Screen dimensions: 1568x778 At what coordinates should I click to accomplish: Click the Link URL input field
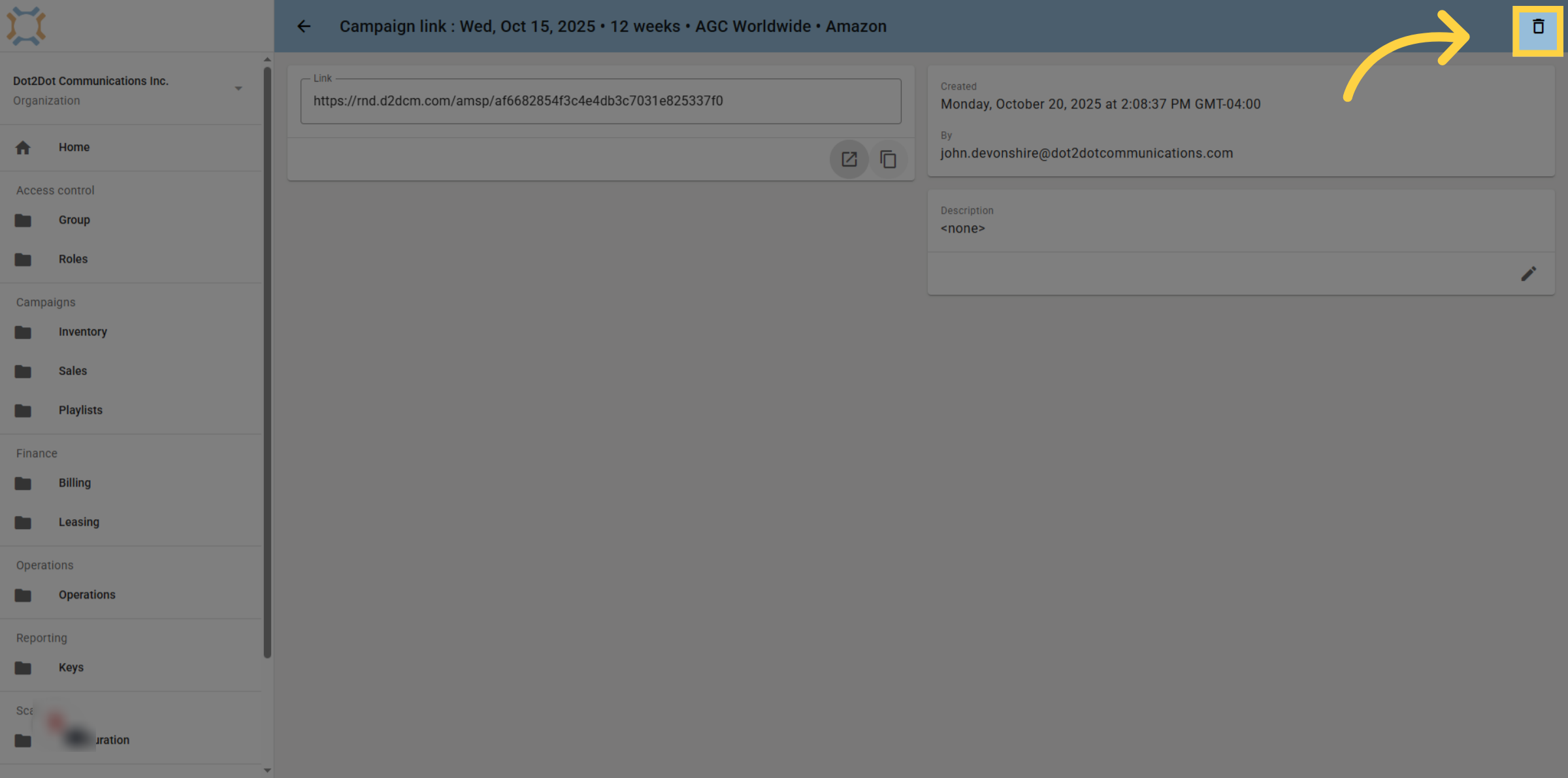coord(600,101)
